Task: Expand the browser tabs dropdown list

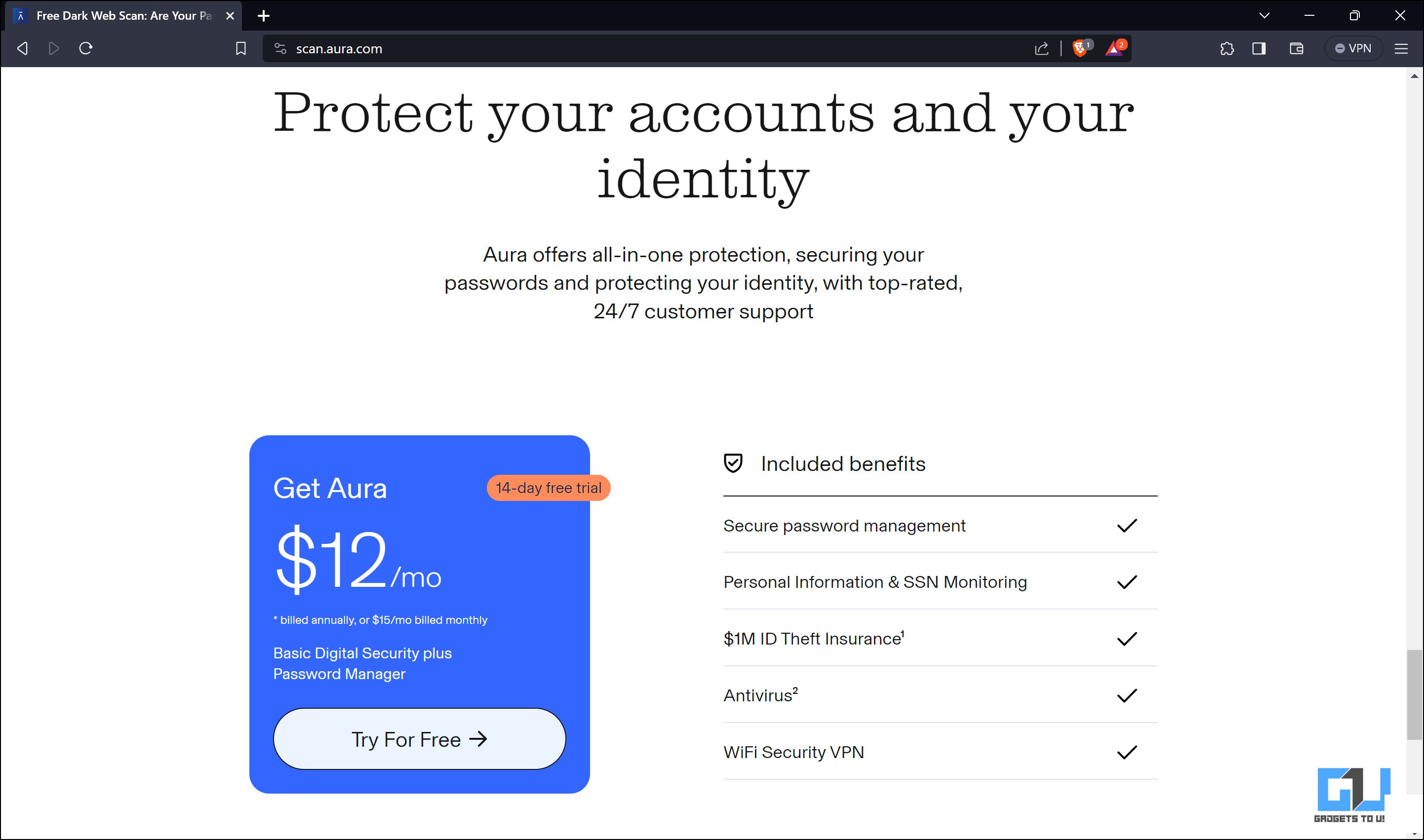Action: [x=1265, y=15]
